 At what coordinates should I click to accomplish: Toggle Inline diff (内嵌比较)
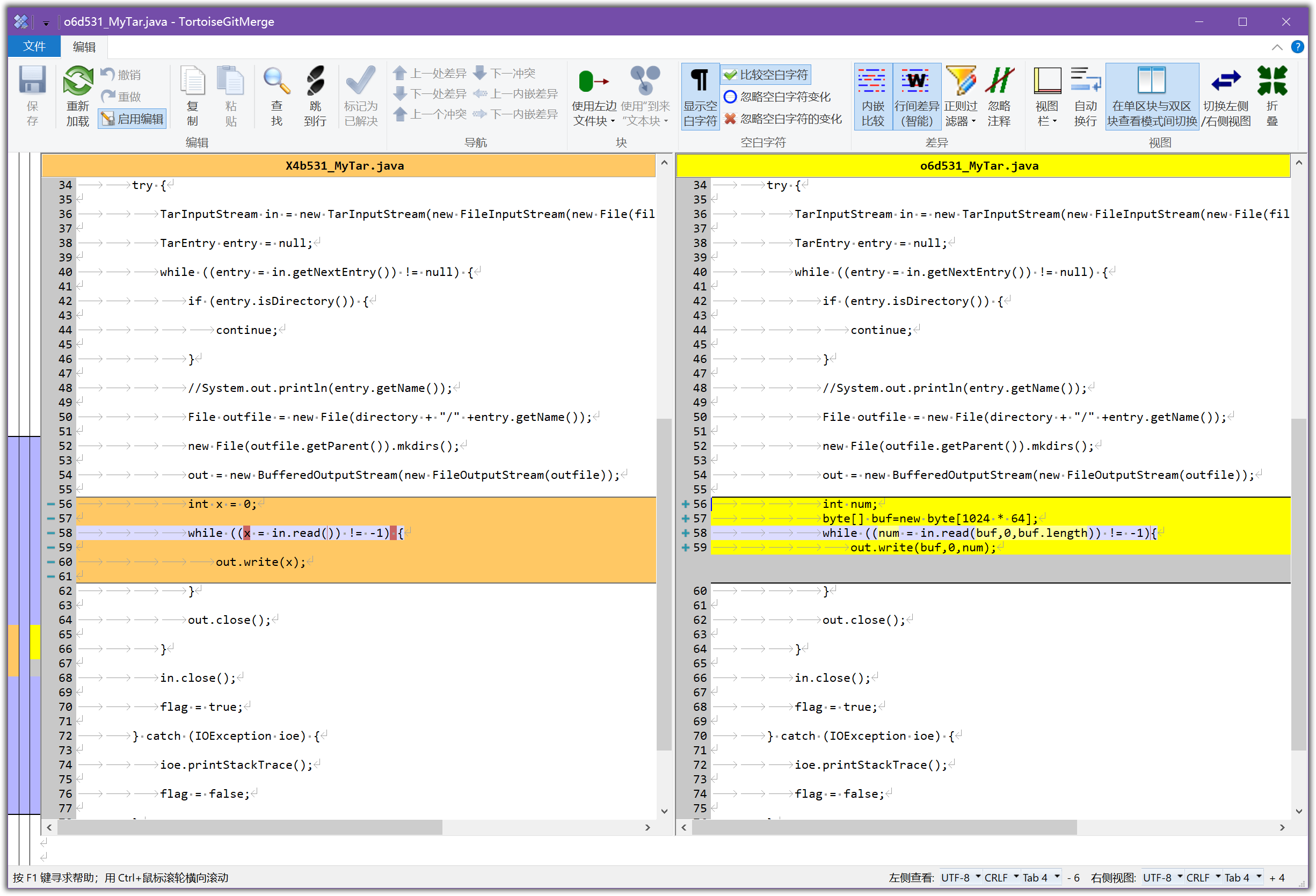pyautogui.click(x=873, y=96)
